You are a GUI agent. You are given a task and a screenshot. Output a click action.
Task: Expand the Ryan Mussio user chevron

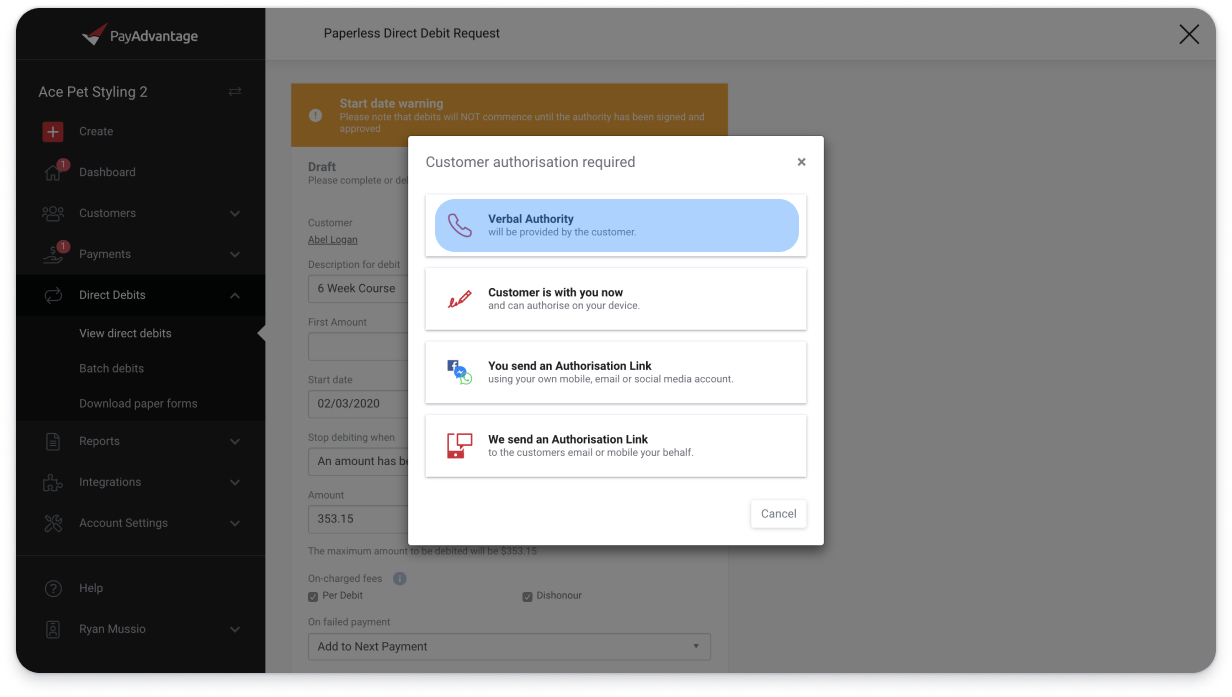click(235, 629)
